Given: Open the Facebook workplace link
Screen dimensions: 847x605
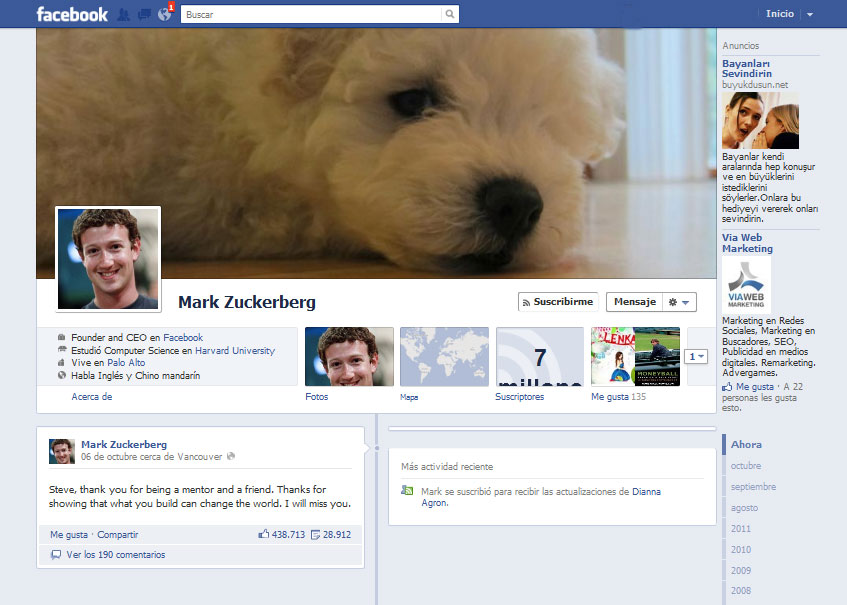Looking at the screenshot, I should tap(183, 337).
